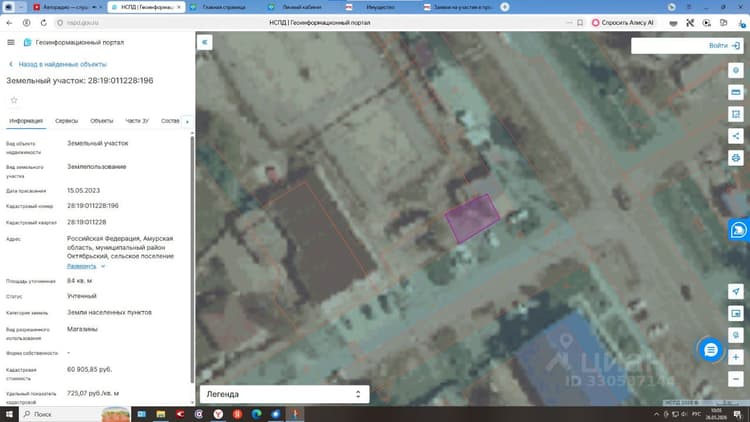
Task: Open the round blue chat message button
Action: click(710, 350)
